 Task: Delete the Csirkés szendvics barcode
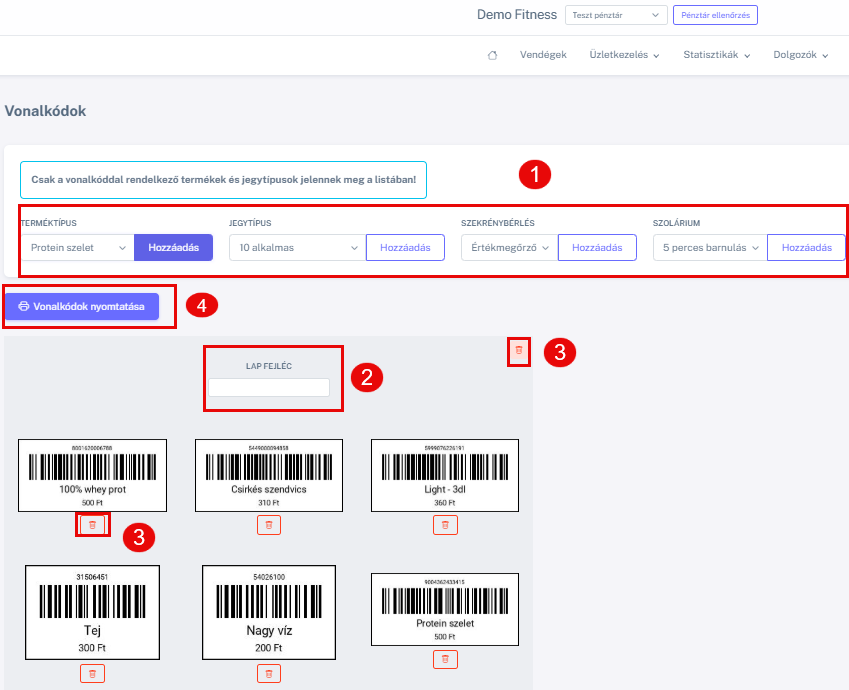(269, 525)
